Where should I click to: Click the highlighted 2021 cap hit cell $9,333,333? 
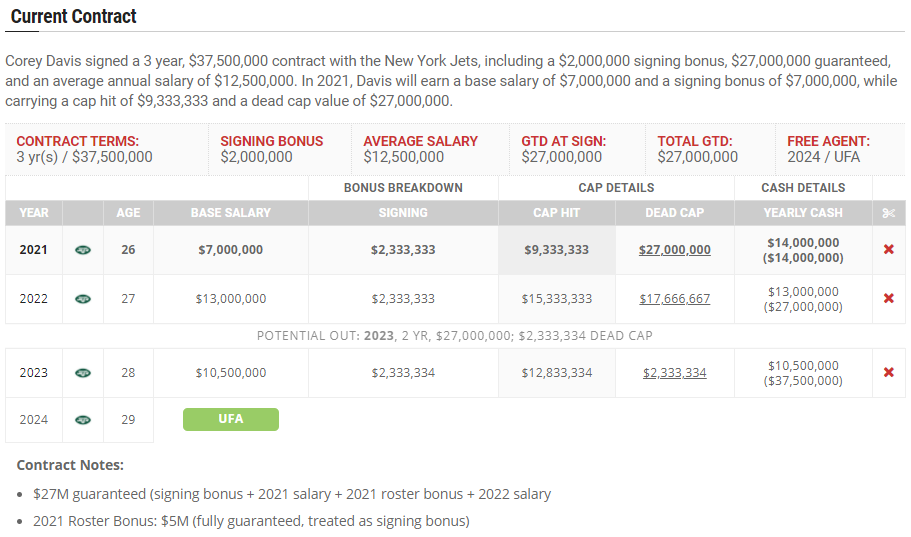[557, 250]
